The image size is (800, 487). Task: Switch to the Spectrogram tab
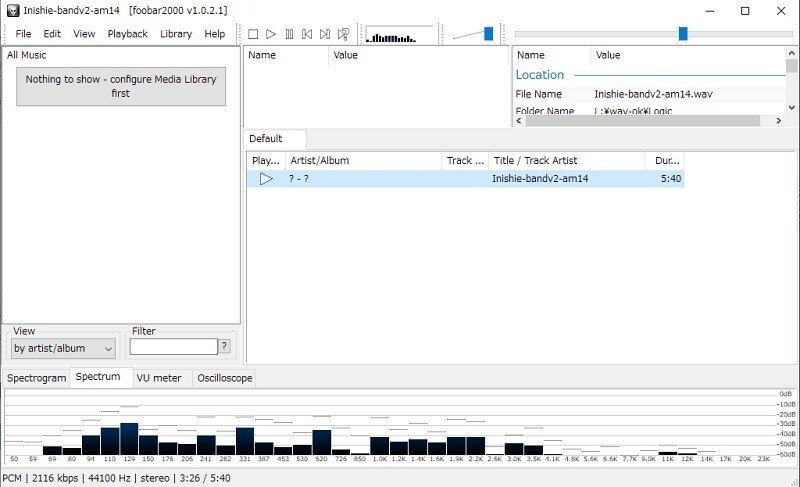click(36, 378)
